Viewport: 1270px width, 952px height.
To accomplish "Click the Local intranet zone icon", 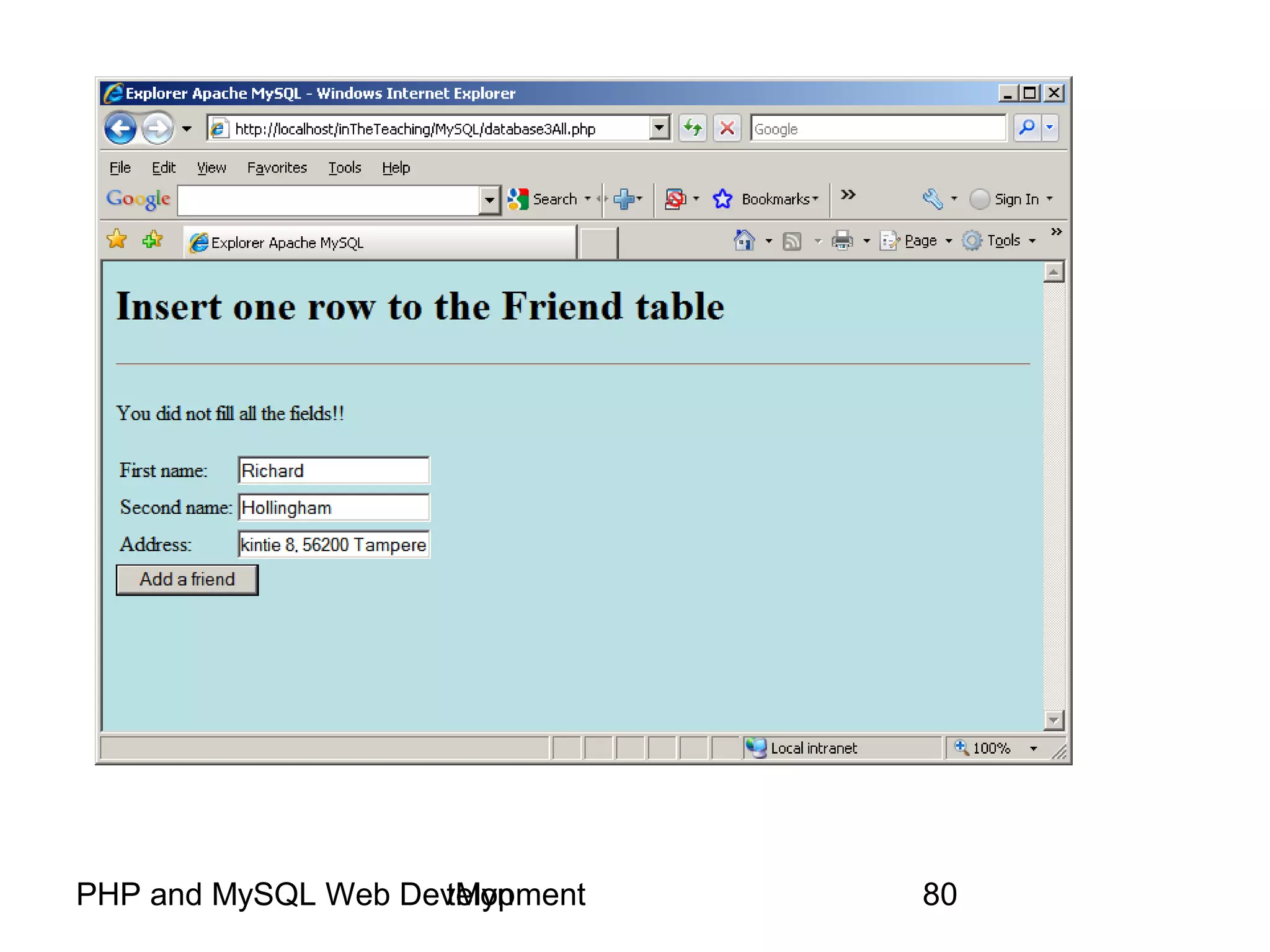I will click(x=756, y=748).
